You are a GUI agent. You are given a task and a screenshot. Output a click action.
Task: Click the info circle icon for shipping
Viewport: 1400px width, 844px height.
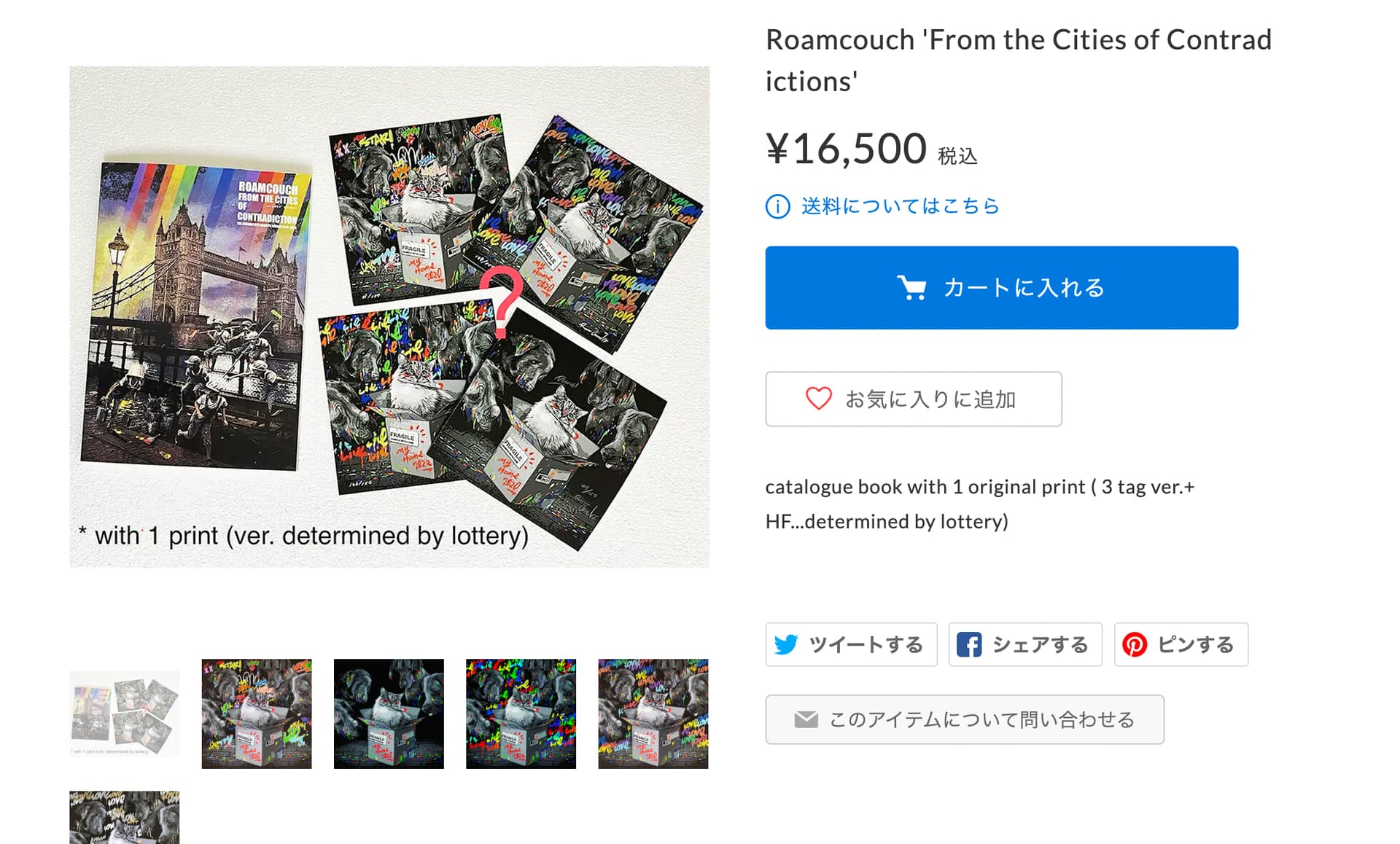[x=777, y=207]
